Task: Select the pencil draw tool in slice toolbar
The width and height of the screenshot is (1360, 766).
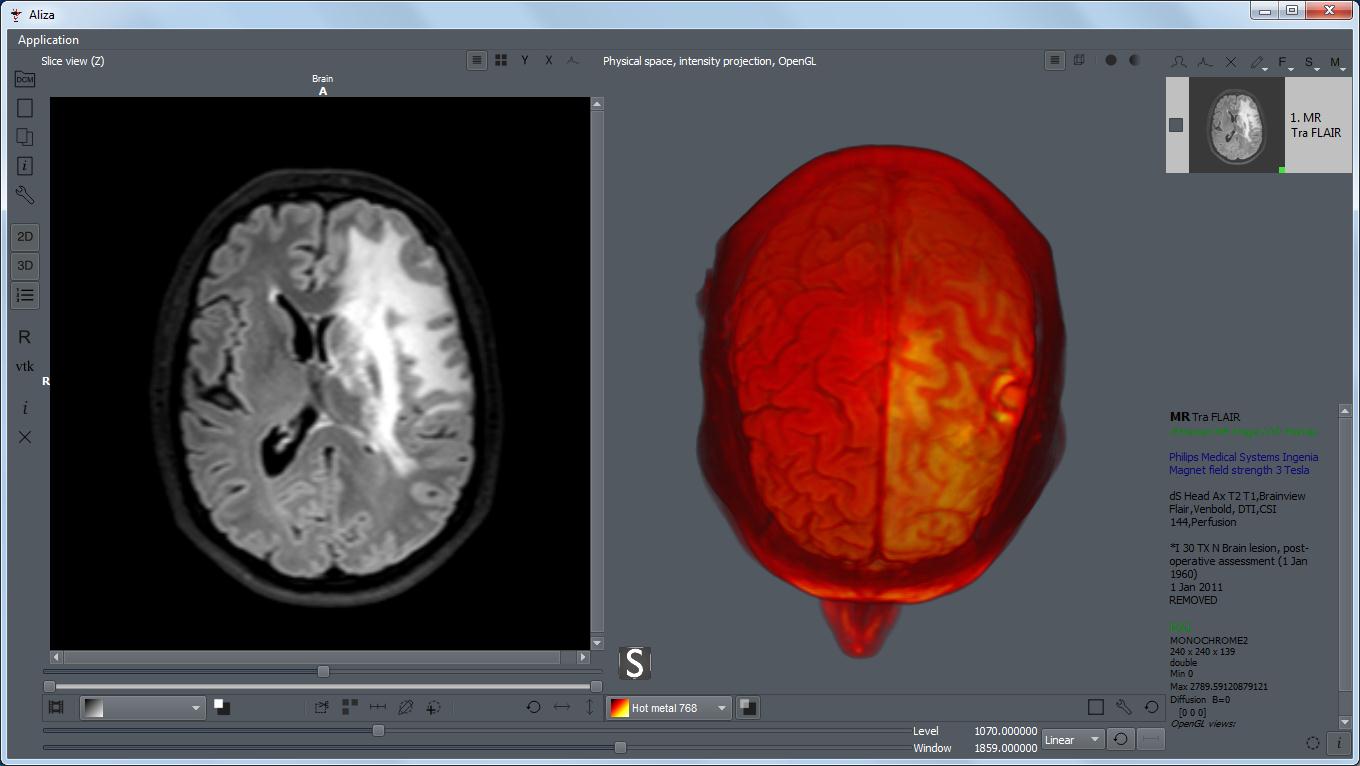Action: tap(405, 707)
